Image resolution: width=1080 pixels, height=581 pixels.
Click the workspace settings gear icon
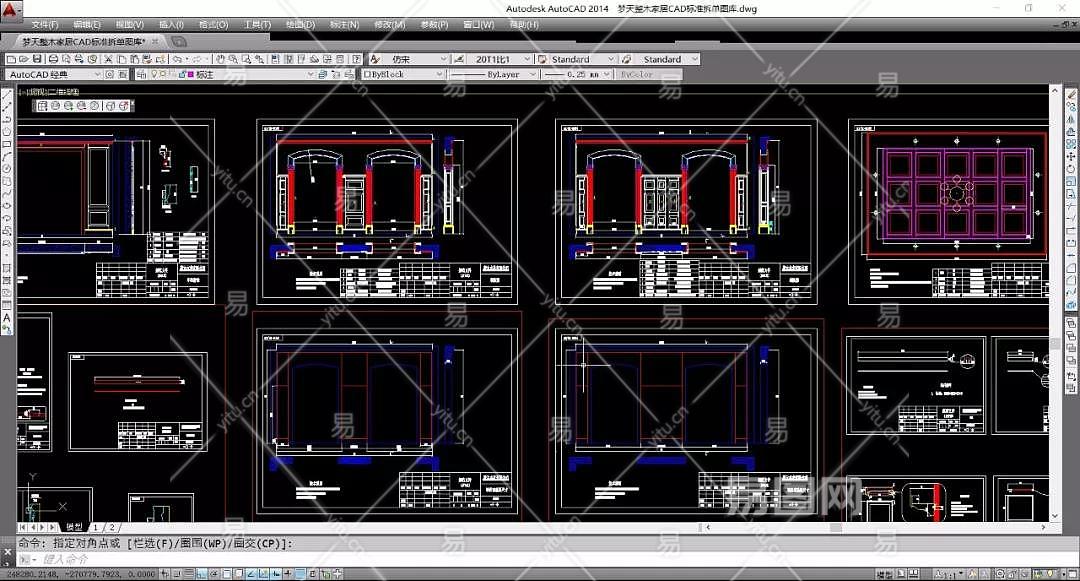point(109,74)
